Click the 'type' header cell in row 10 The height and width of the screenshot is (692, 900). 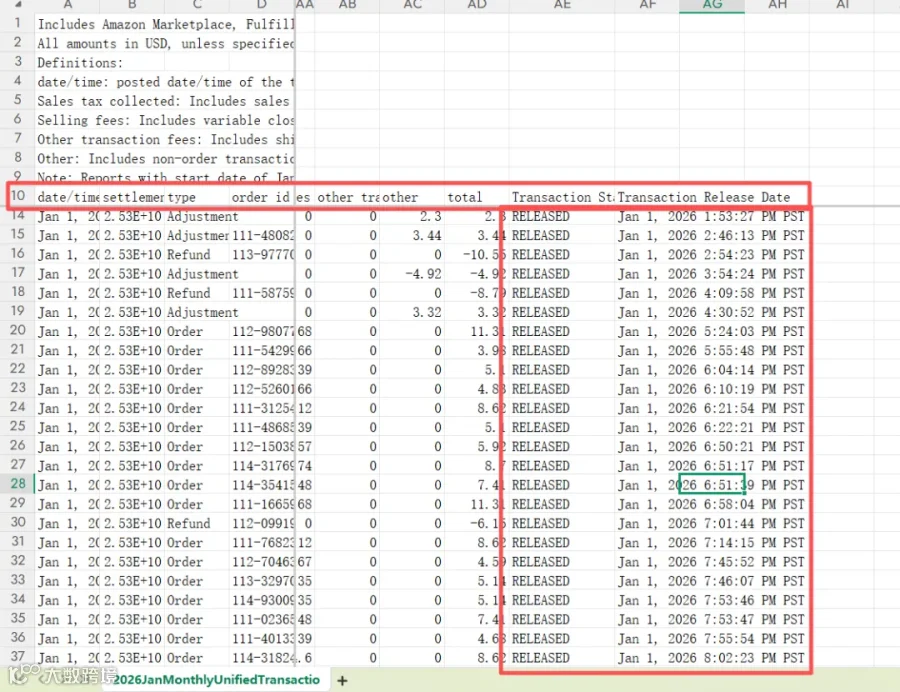click(x=197, y=197)
